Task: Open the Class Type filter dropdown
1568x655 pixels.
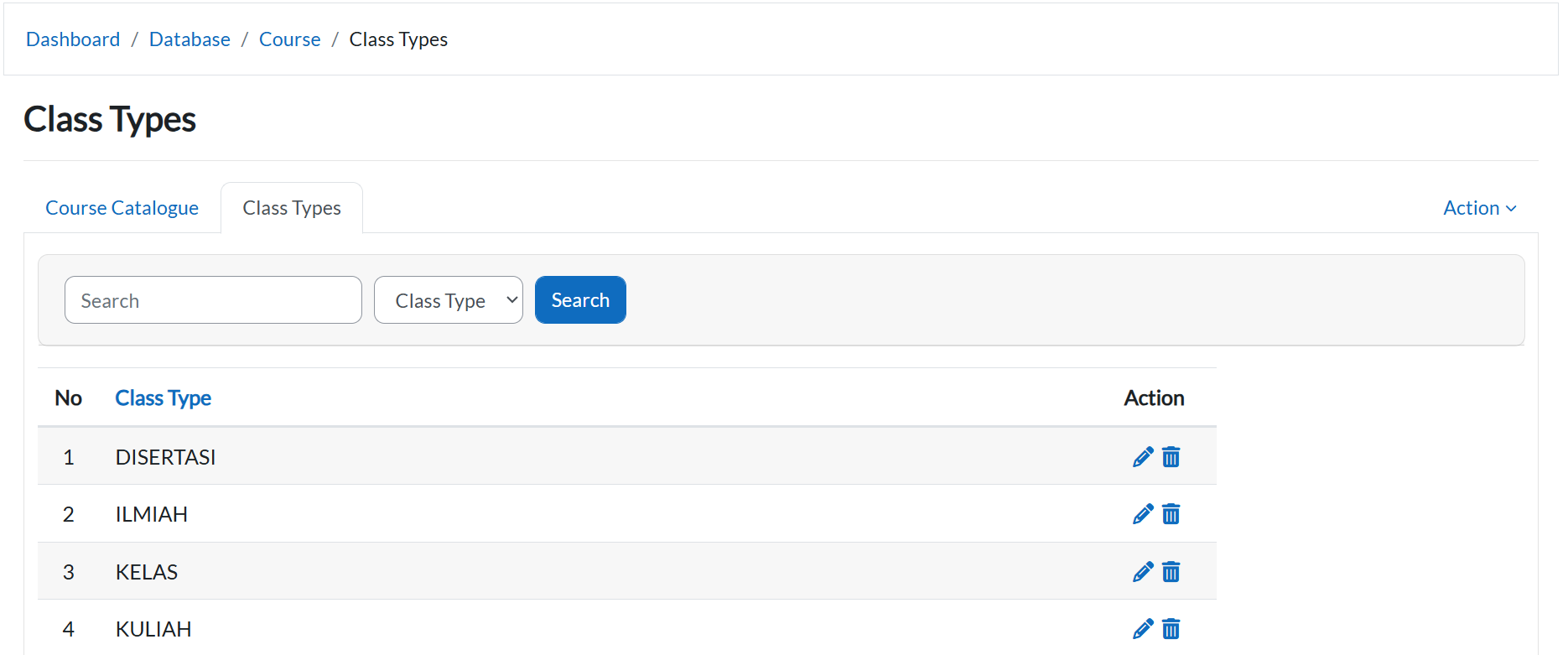Action: tap(448, 300)
